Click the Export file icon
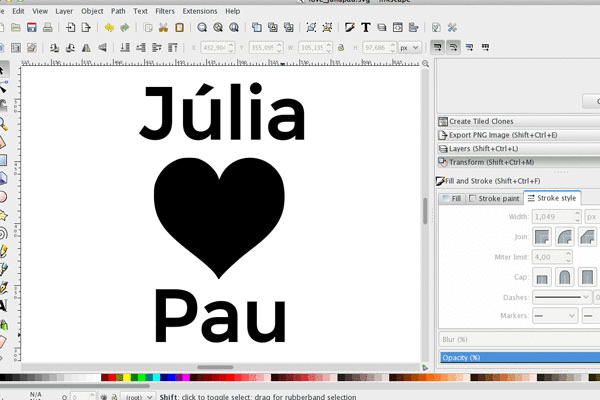The image size is (600, 400). click(86, 28)
